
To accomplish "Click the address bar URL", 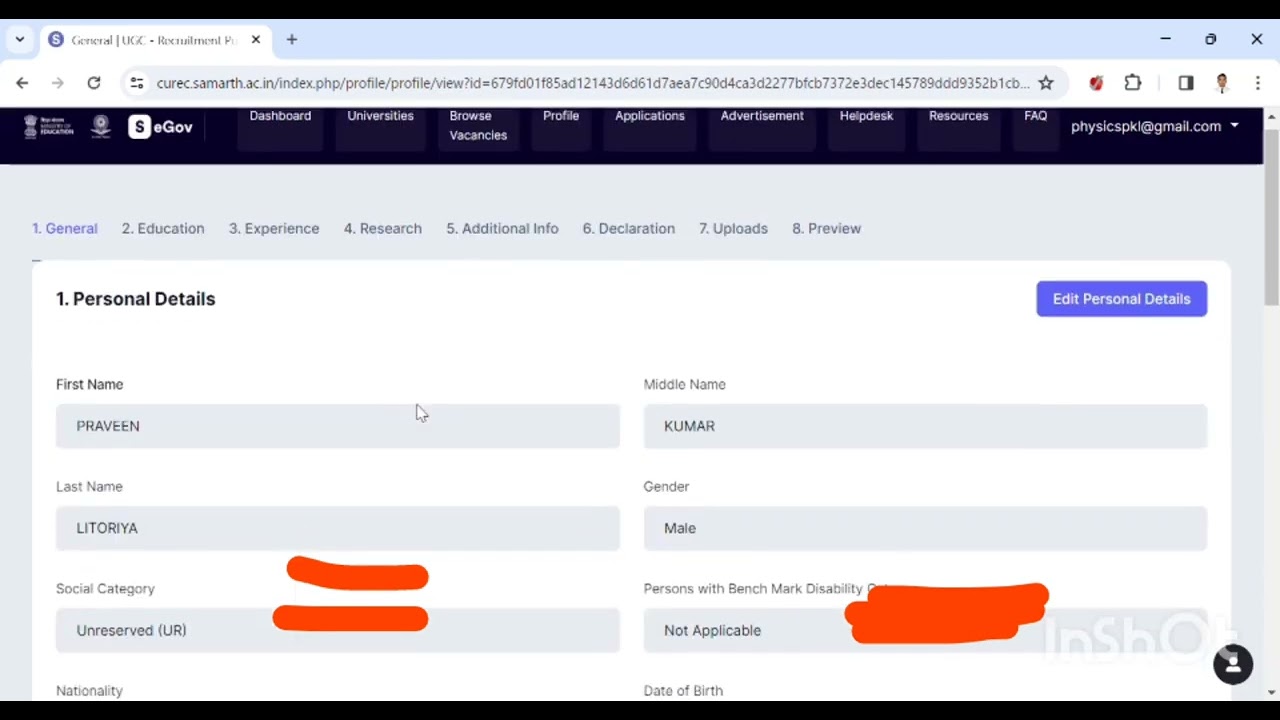I will pyautogui.click(x=592, y=83).
